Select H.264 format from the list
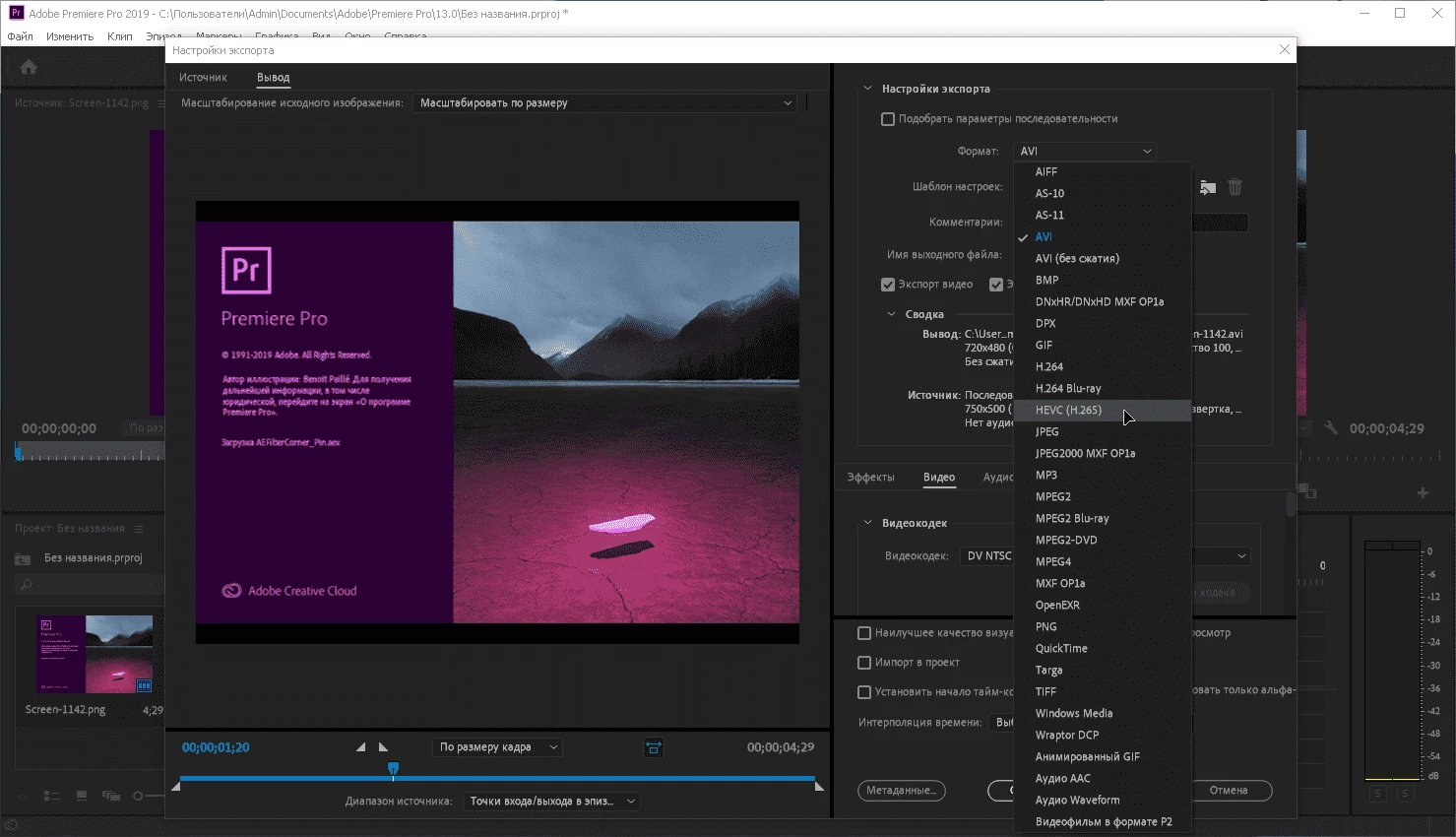 [x=1103, y=366]
